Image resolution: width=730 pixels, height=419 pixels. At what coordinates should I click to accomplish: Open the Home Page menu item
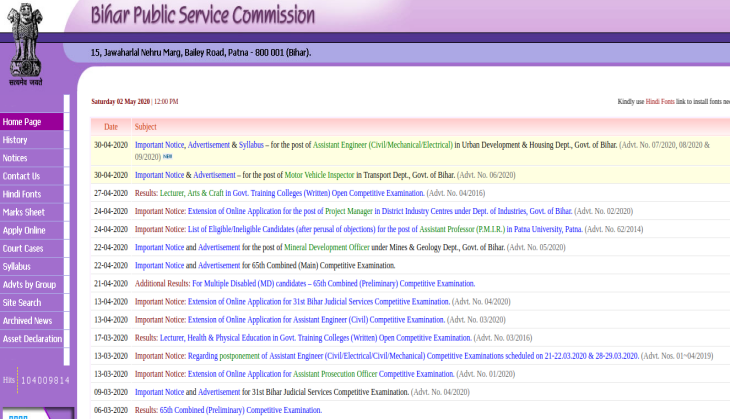click(x=32, y=122)
